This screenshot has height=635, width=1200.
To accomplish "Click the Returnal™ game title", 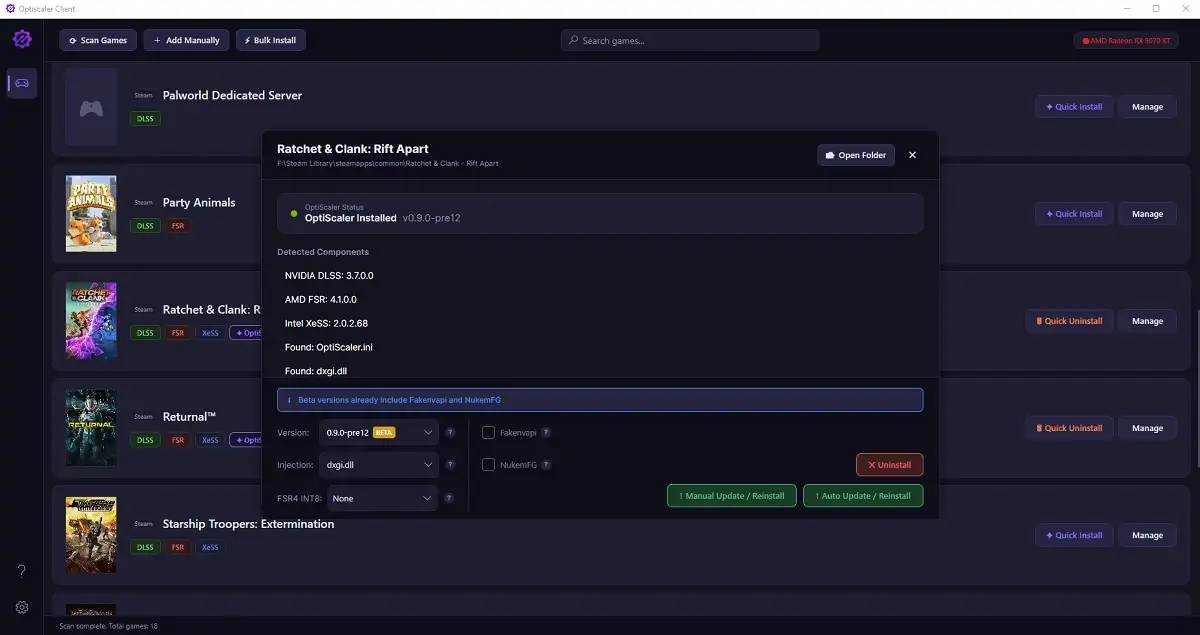I will tap(190, 416).
